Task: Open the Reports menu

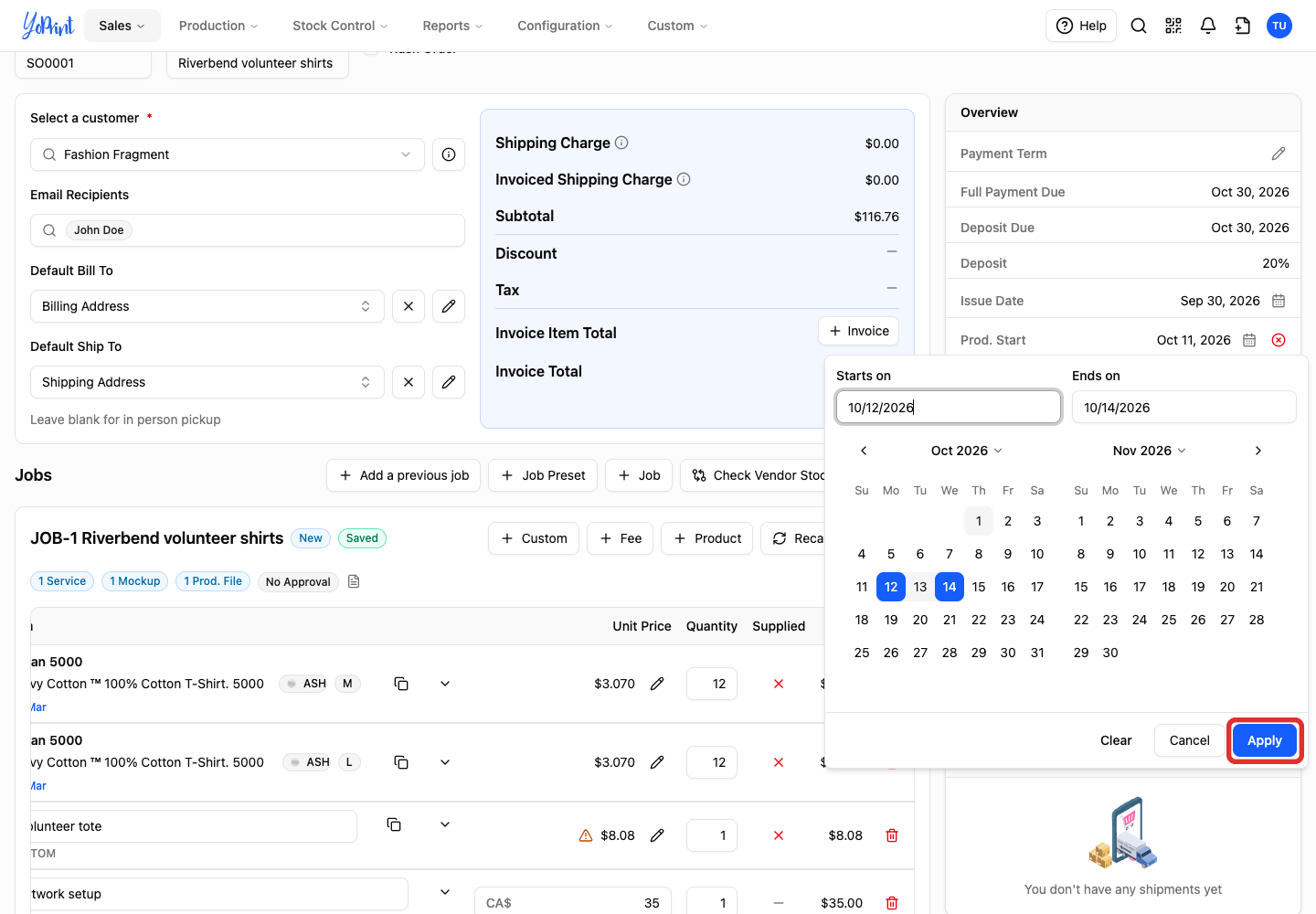Action: tap(452, 26)
